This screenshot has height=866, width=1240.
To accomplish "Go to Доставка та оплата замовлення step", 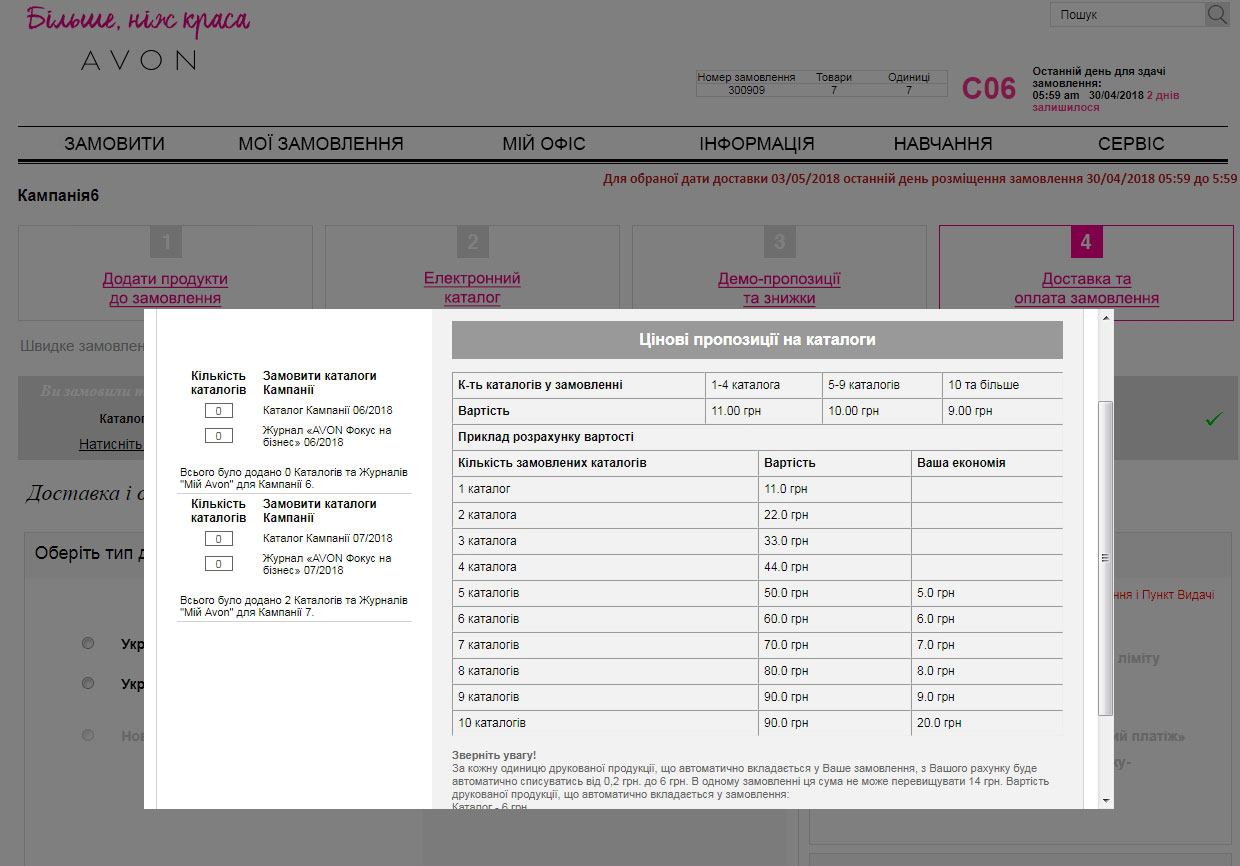I will pyautogui.click(x=1086, y=288).
